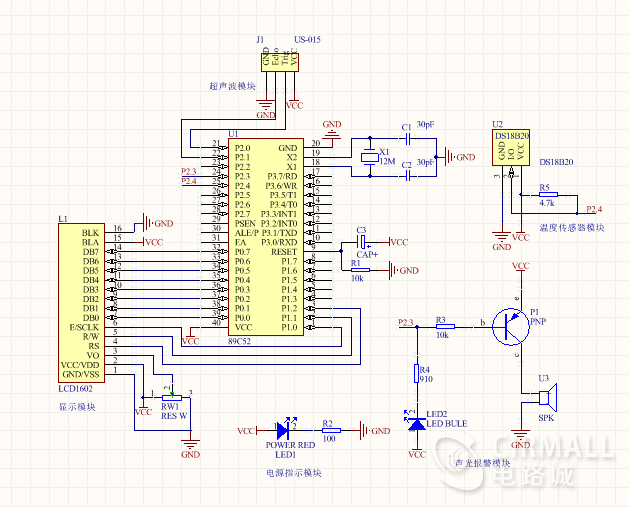
Task: Select resistor R3 10k near transistor base
Action: point(445,327)
